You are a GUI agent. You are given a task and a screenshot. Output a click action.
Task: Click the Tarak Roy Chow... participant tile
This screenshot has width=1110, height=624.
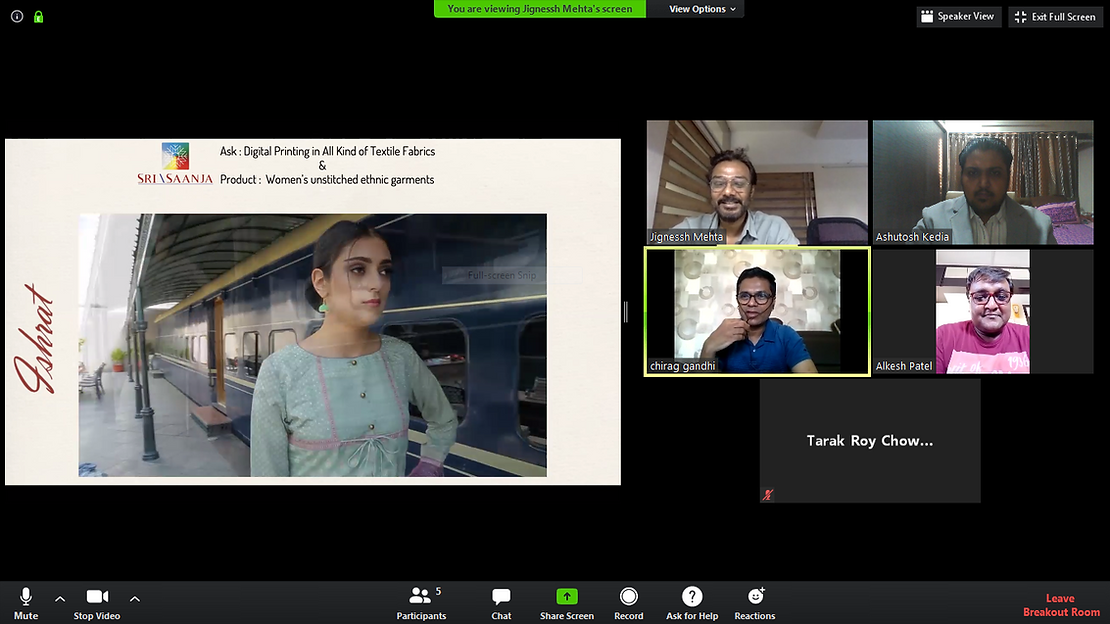(x=870, y=440)
